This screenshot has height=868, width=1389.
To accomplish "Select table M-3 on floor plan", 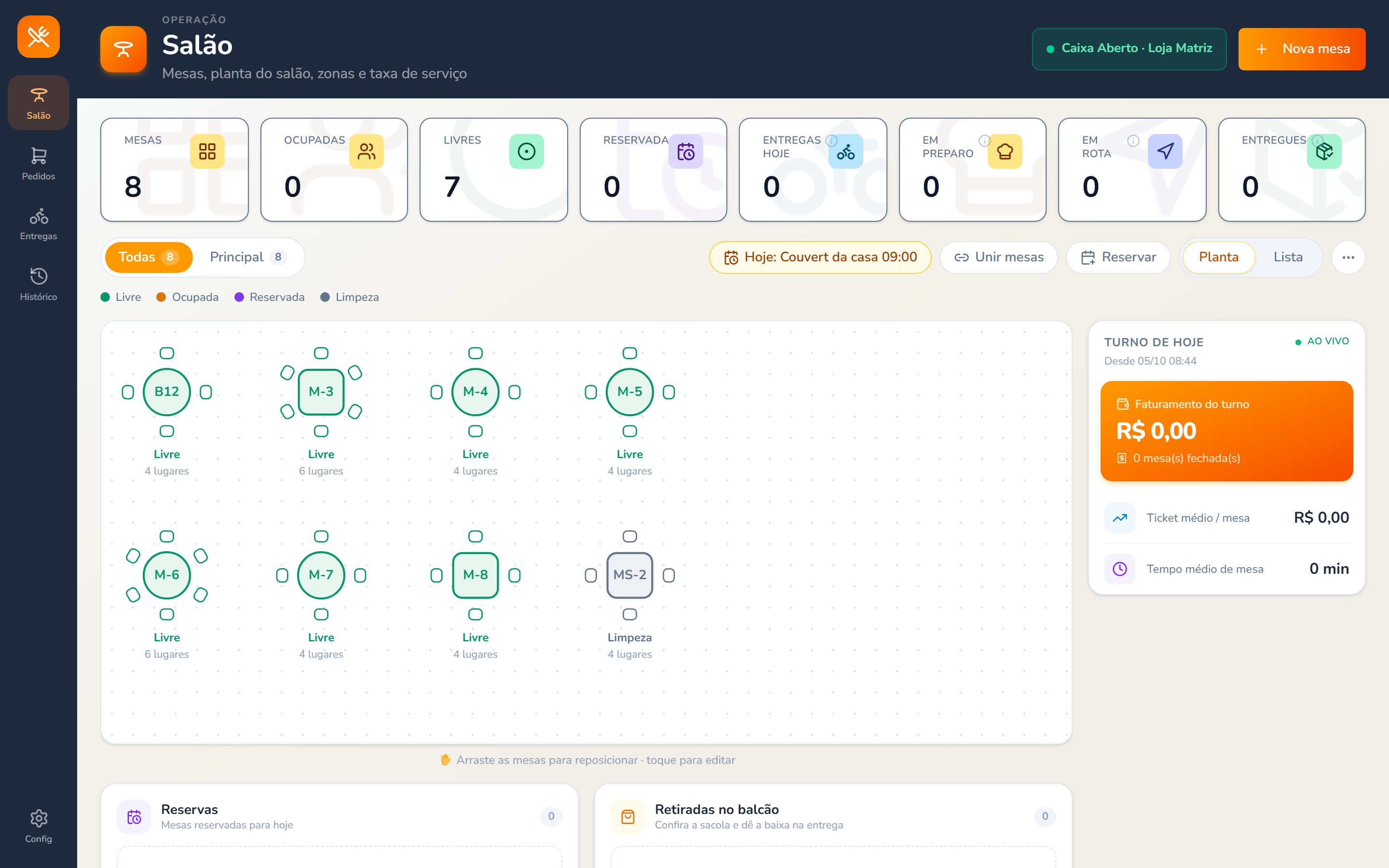I will pos(321,392).
